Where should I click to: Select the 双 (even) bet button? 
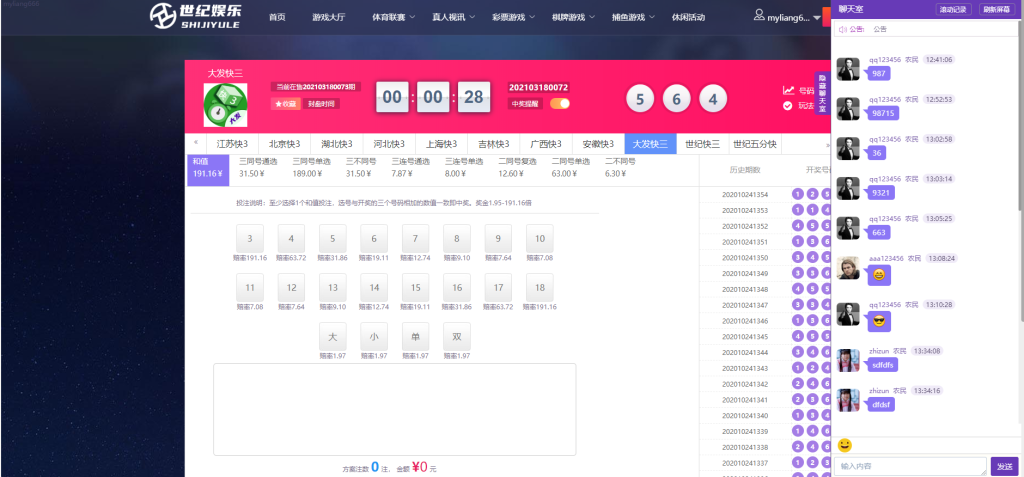click(x=457, y=337)
